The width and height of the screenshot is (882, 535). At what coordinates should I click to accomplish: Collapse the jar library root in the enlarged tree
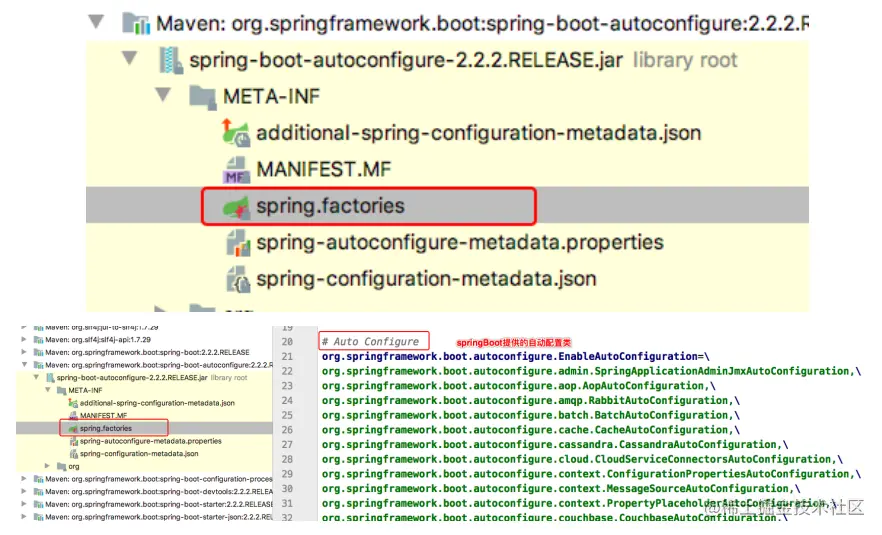(130, 58)
